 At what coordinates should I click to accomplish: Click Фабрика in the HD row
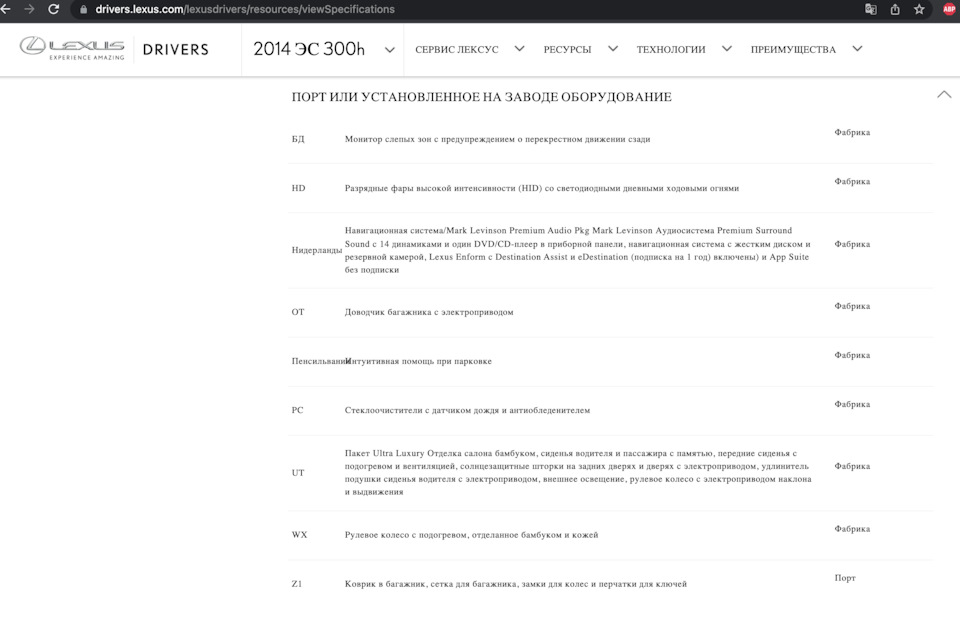click(x=852, y=181)
